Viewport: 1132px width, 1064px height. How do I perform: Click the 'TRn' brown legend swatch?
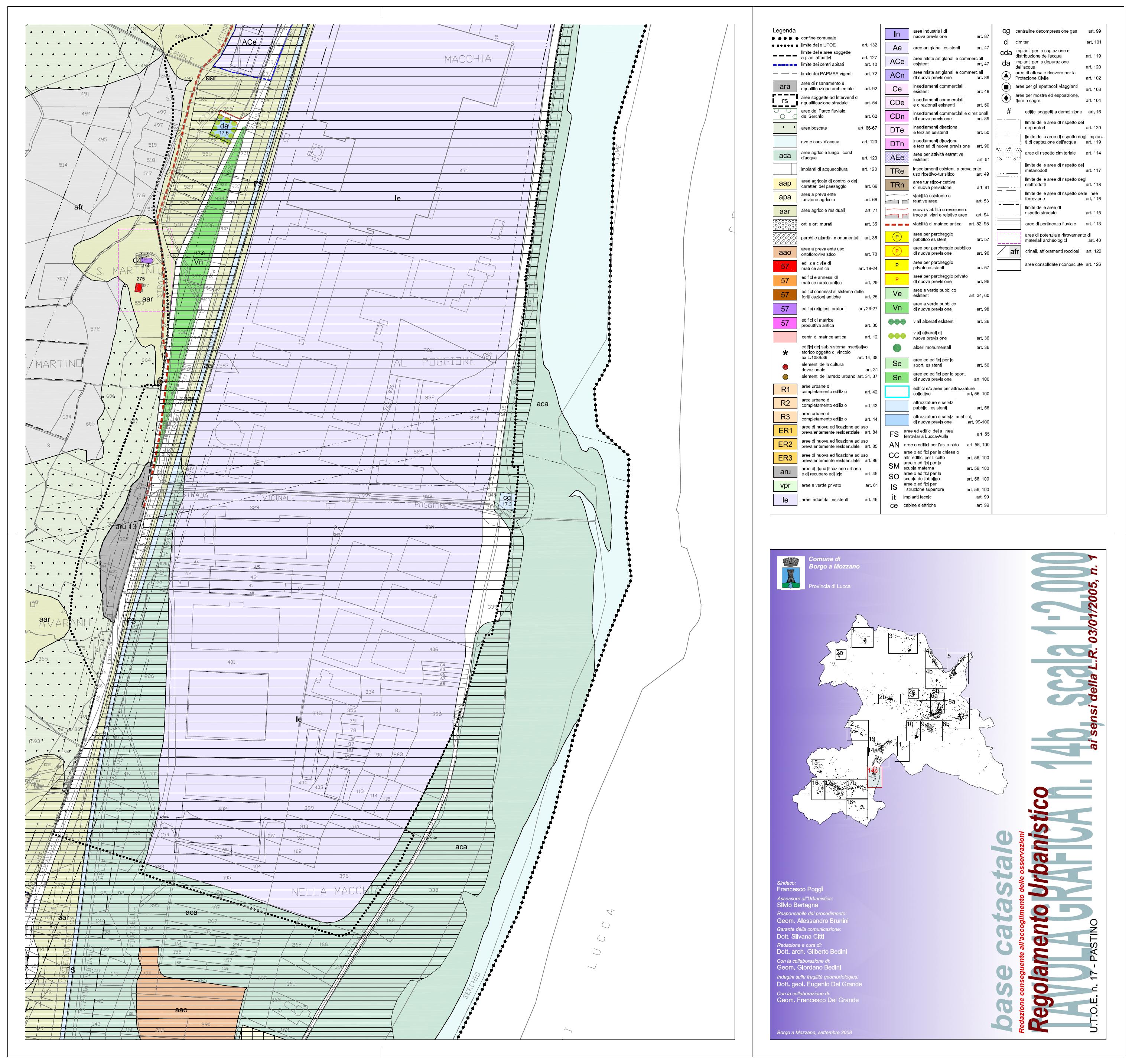[897, 185]
